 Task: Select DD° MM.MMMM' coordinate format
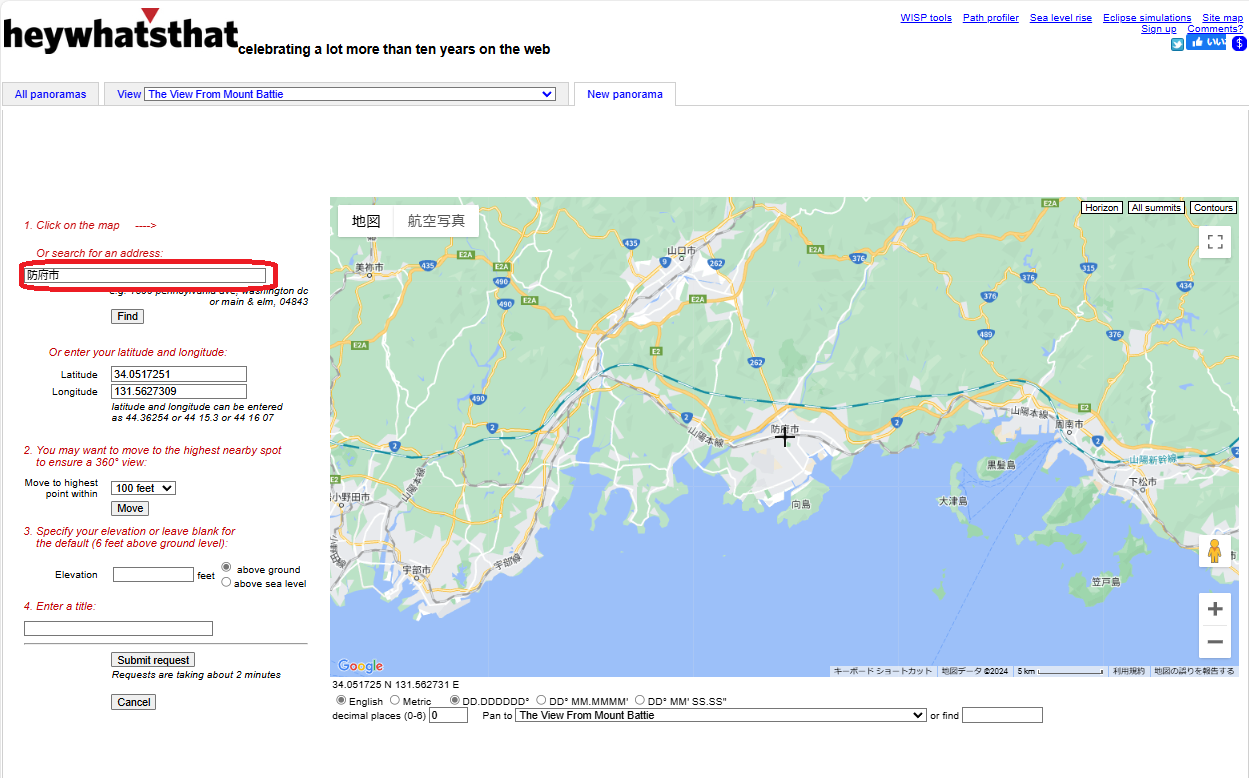coord(541,701)
